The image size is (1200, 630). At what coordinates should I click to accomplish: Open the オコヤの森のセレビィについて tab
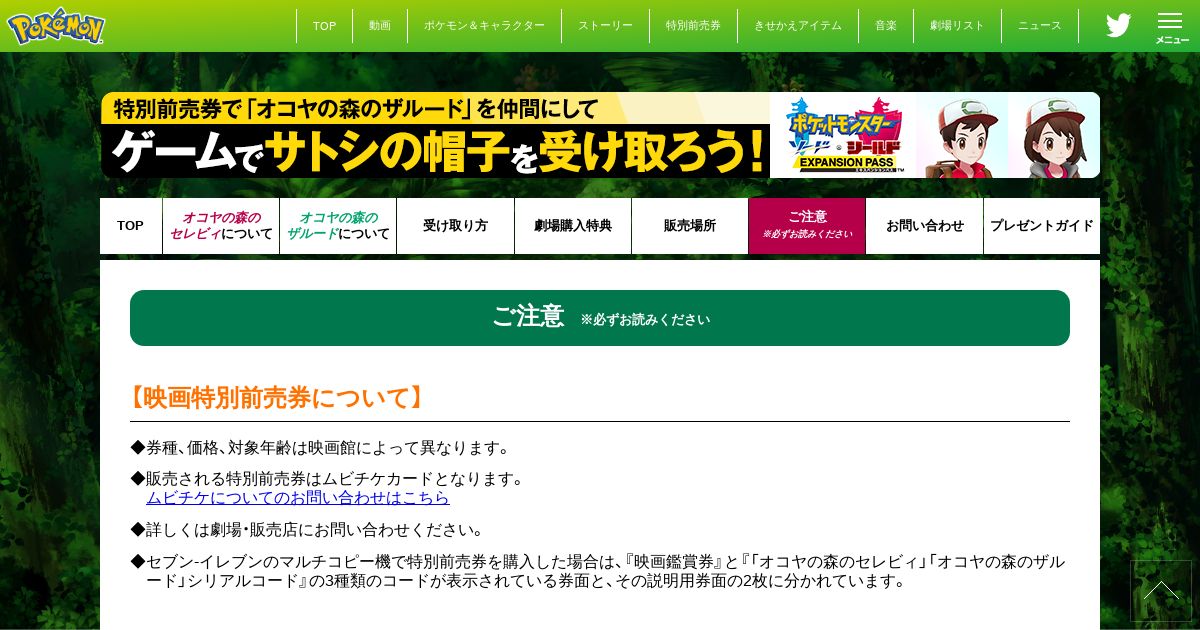tap(221, 226)
